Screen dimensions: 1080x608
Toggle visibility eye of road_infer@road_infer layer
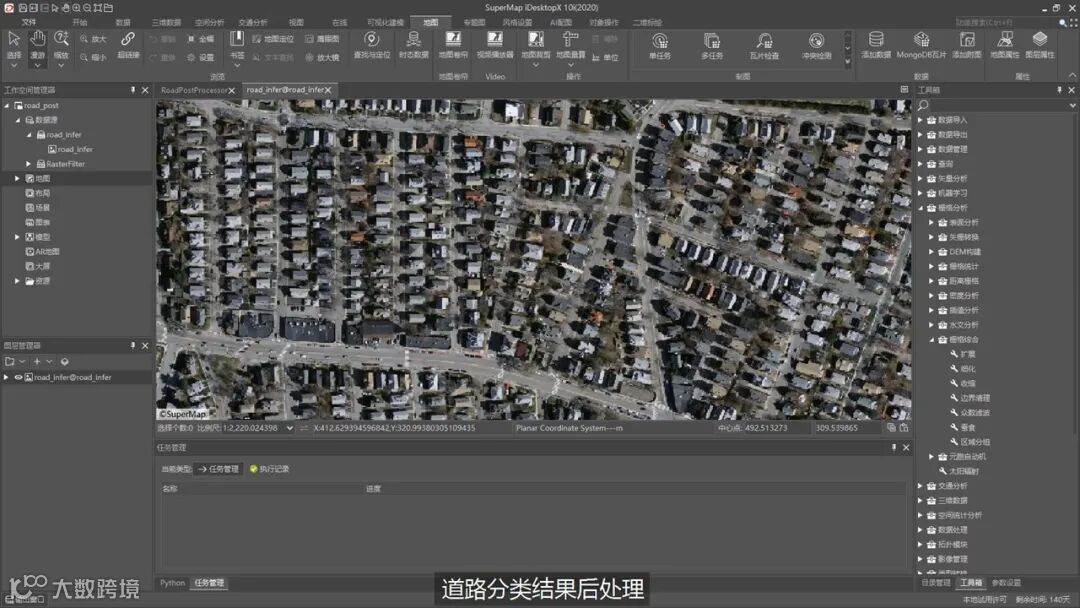(x=18, y=377)
